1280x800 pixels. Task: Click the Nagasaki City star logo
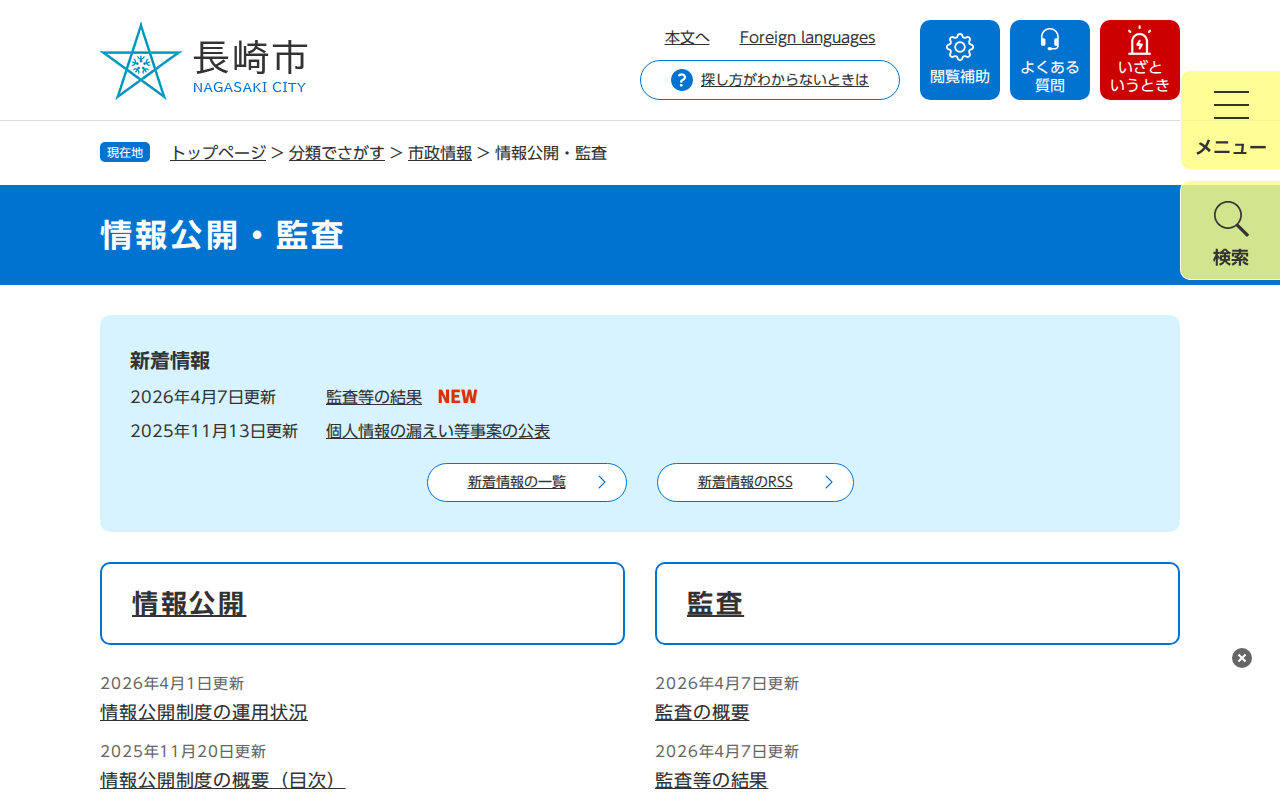click(x=141, y=62)
